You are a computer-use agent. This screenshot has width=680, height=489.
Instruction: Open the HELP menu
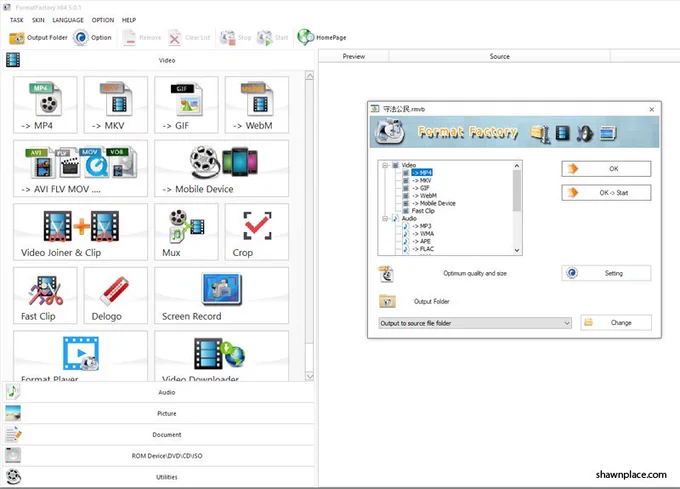(129, 20)
